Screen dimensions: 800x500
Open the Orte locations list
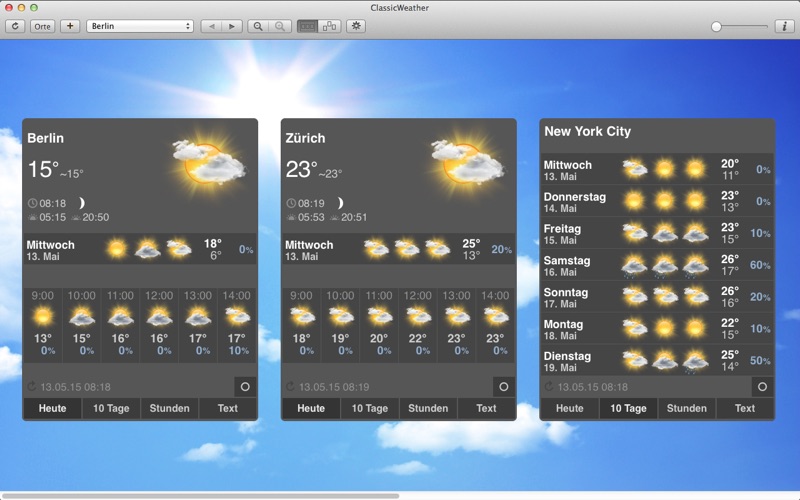(x=42, y=26)
